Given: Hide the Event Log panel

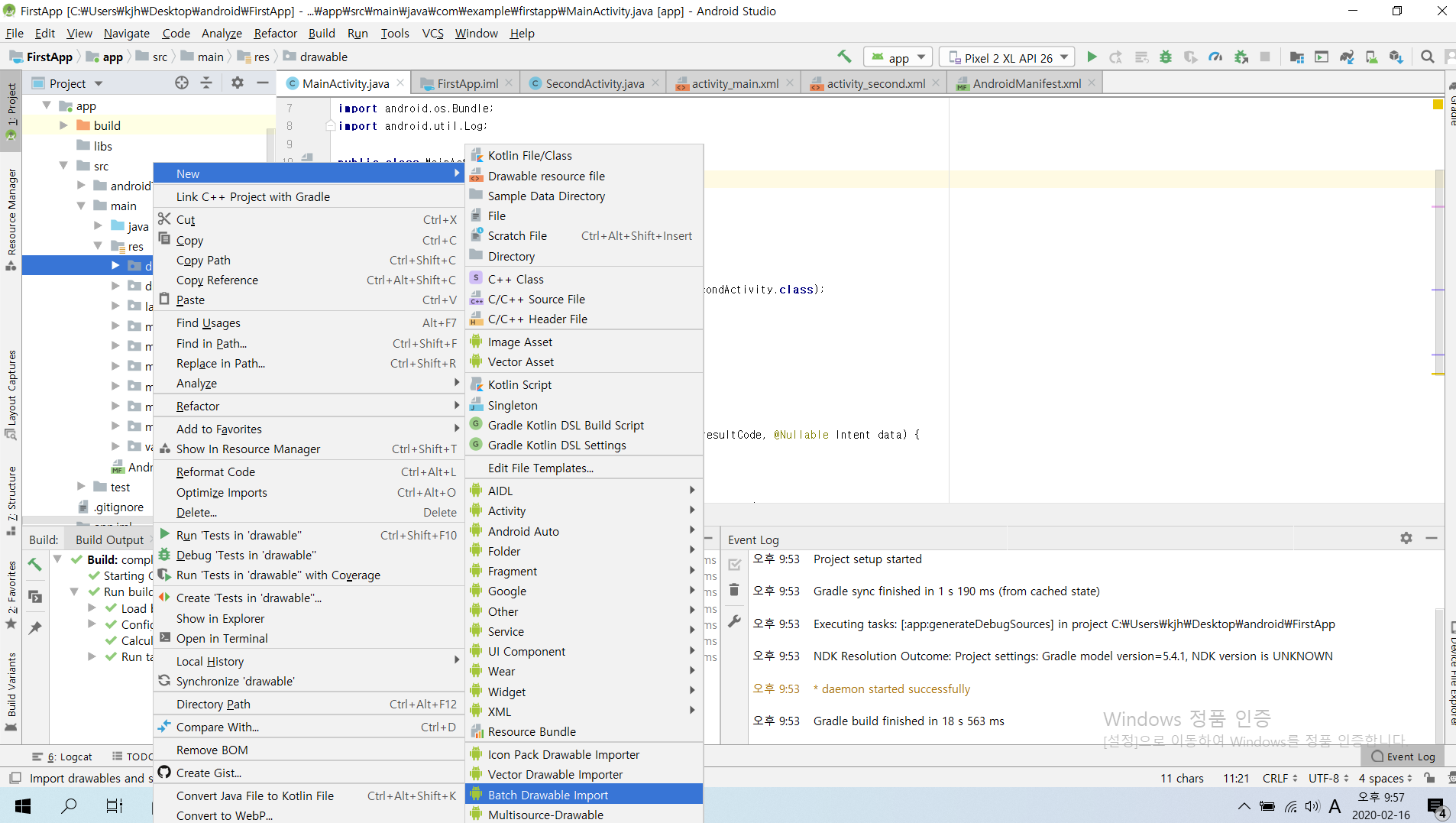Looking at the screenshot, I should click(x=1432, y=539).
